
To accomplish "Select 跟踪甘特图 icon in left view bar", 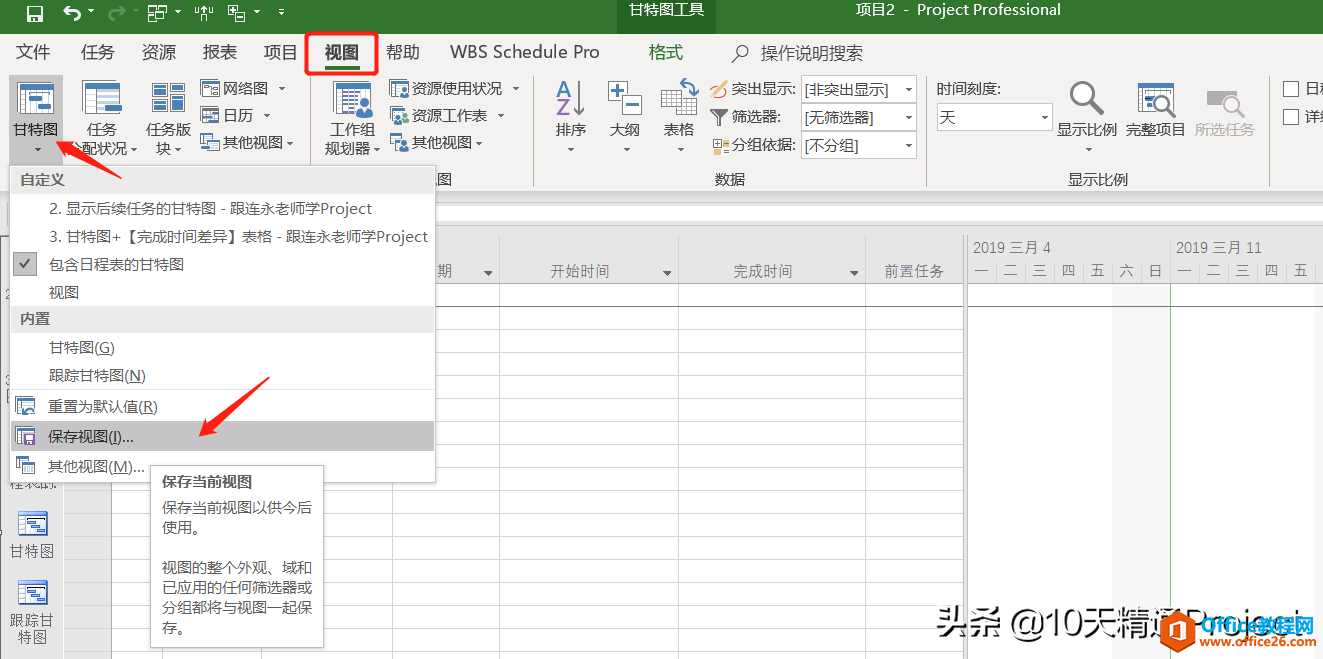I will pyautogui.click(x=33, y=592).
